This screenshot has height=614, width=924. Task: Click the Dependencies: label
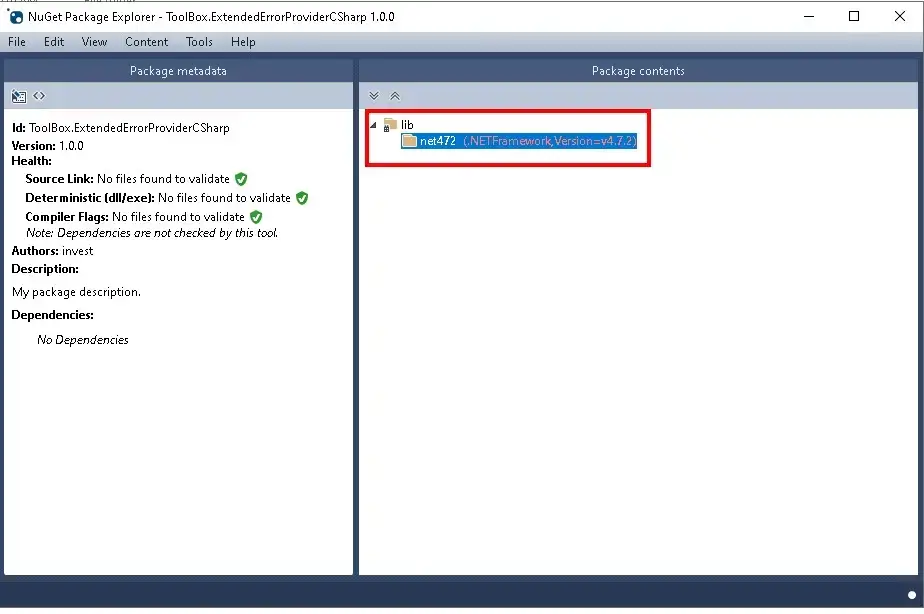[52, 315]
